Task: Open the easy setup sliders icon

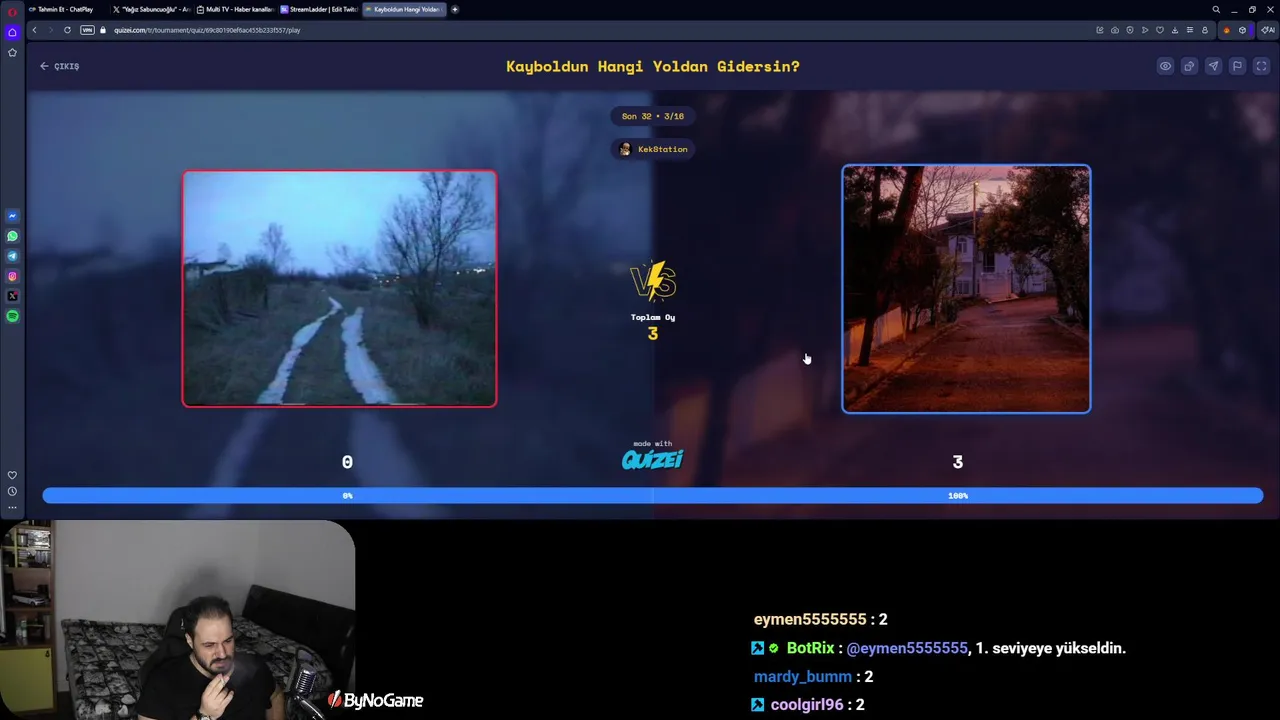Action: coord(1190,30)
